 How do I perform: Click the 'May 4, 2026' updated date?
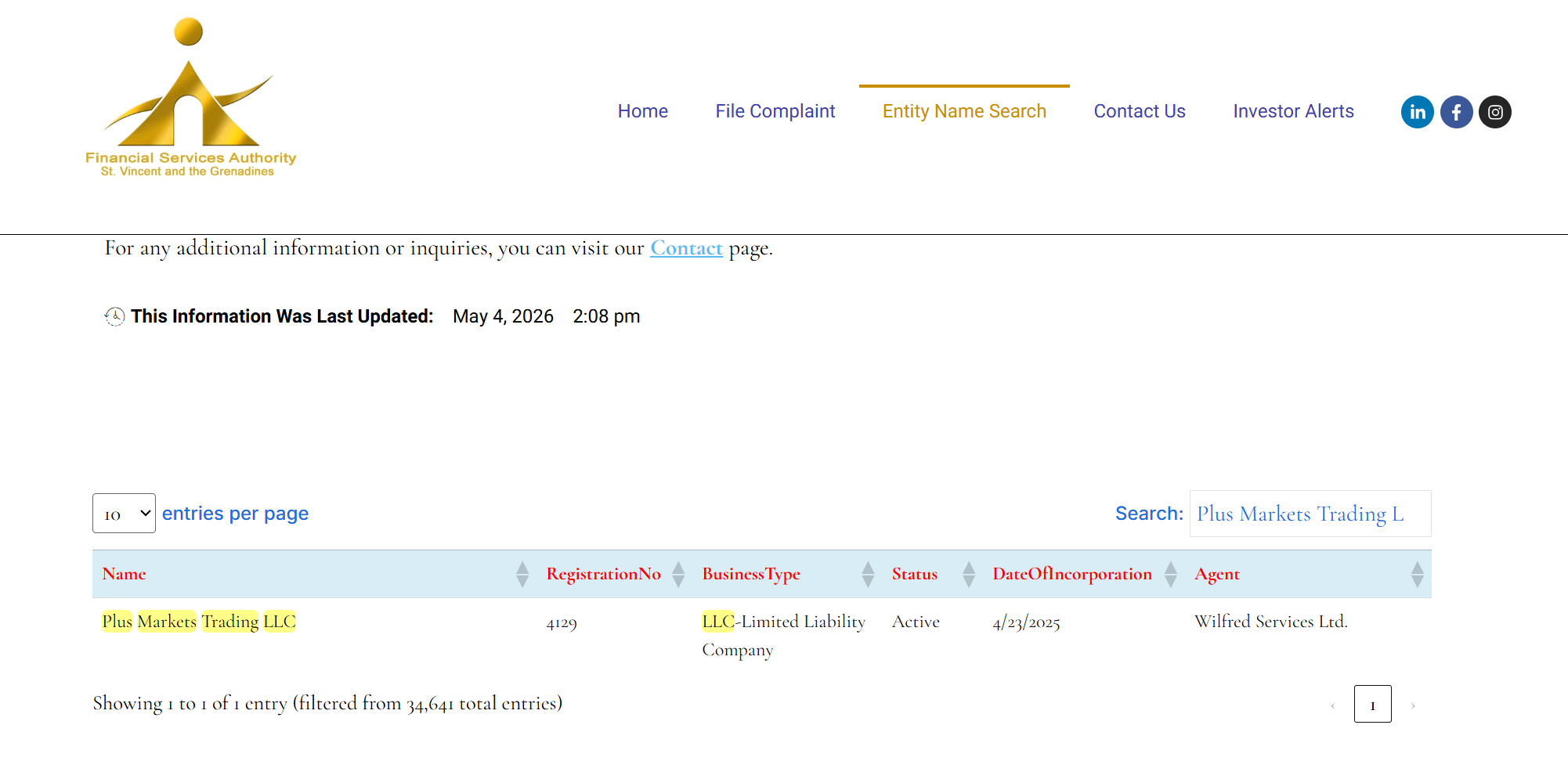tap(503, 316)
